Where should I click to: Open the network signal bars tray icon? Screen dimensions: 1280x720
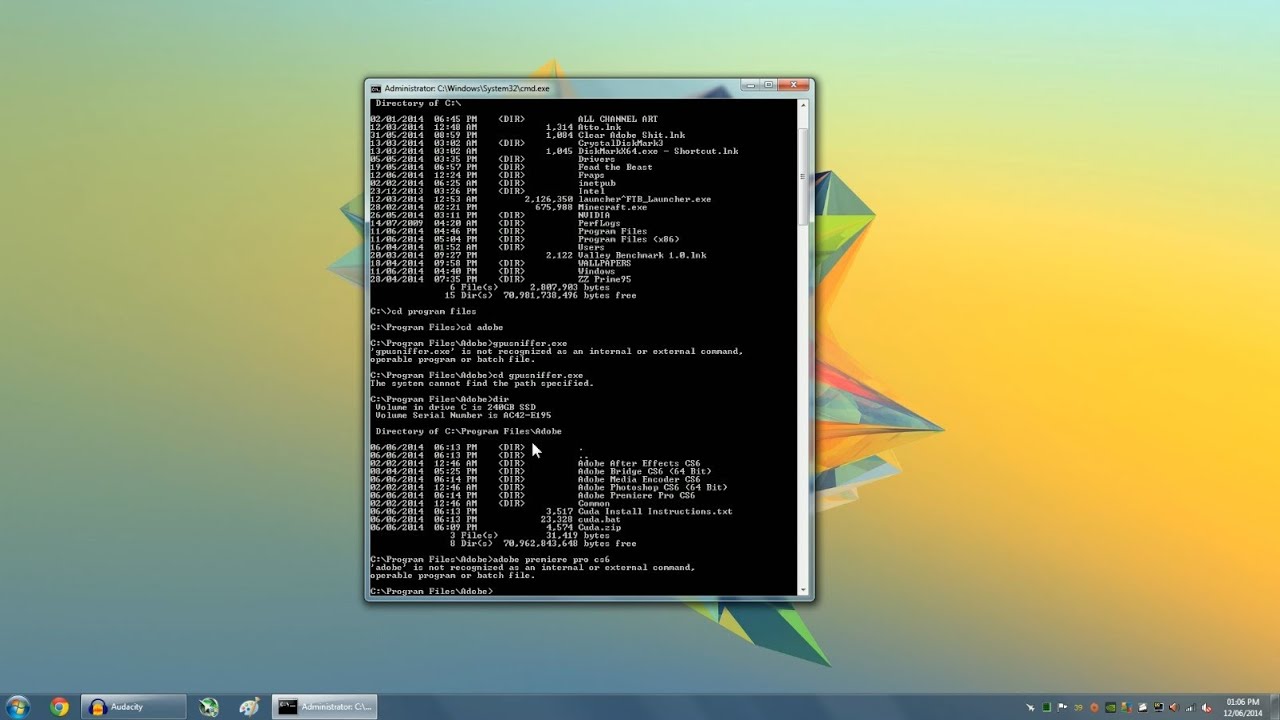1190,708
